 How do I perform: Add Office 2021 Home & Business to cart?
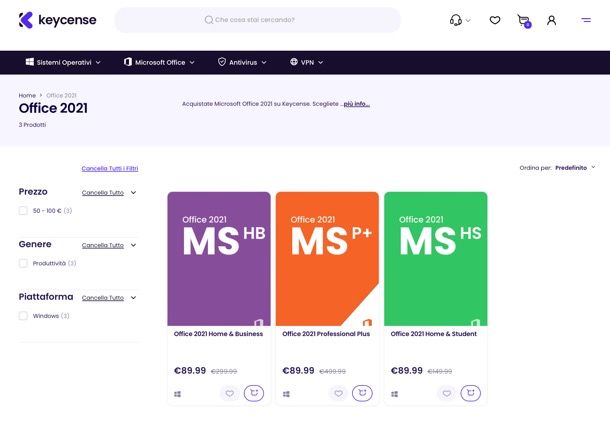(254, 393)
